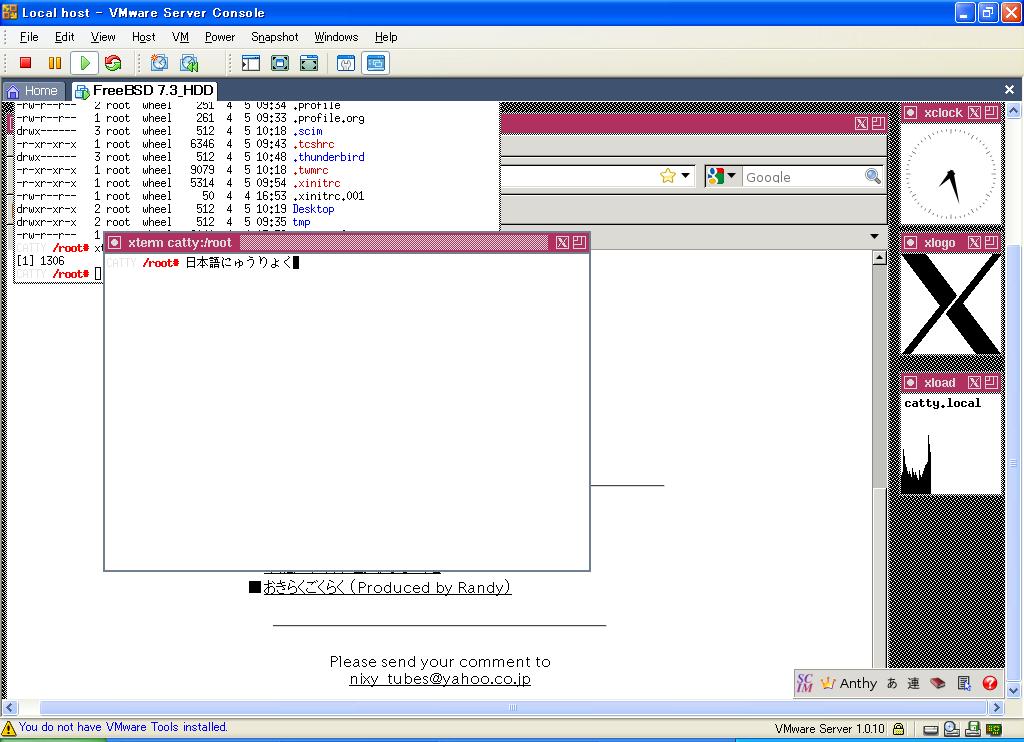Click the catty.local label in xload
Viewport: 1024px width, 742px height.
(942, 403)
